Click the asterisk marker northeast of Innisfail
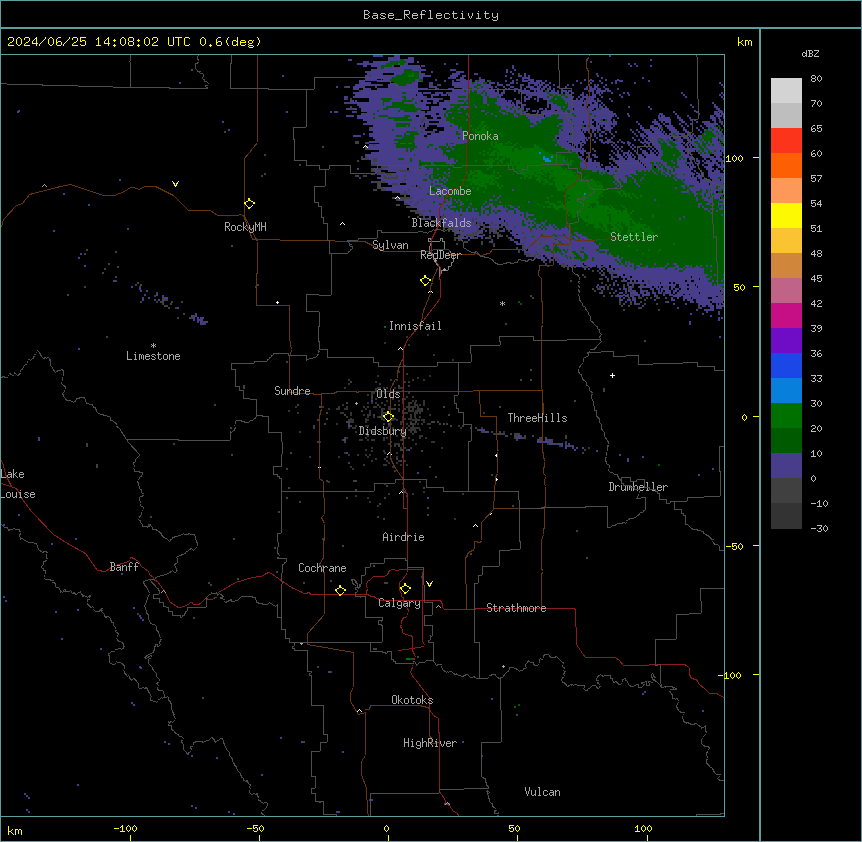The height and width of the screenshot is (842, 862). [x=502, y=303]
